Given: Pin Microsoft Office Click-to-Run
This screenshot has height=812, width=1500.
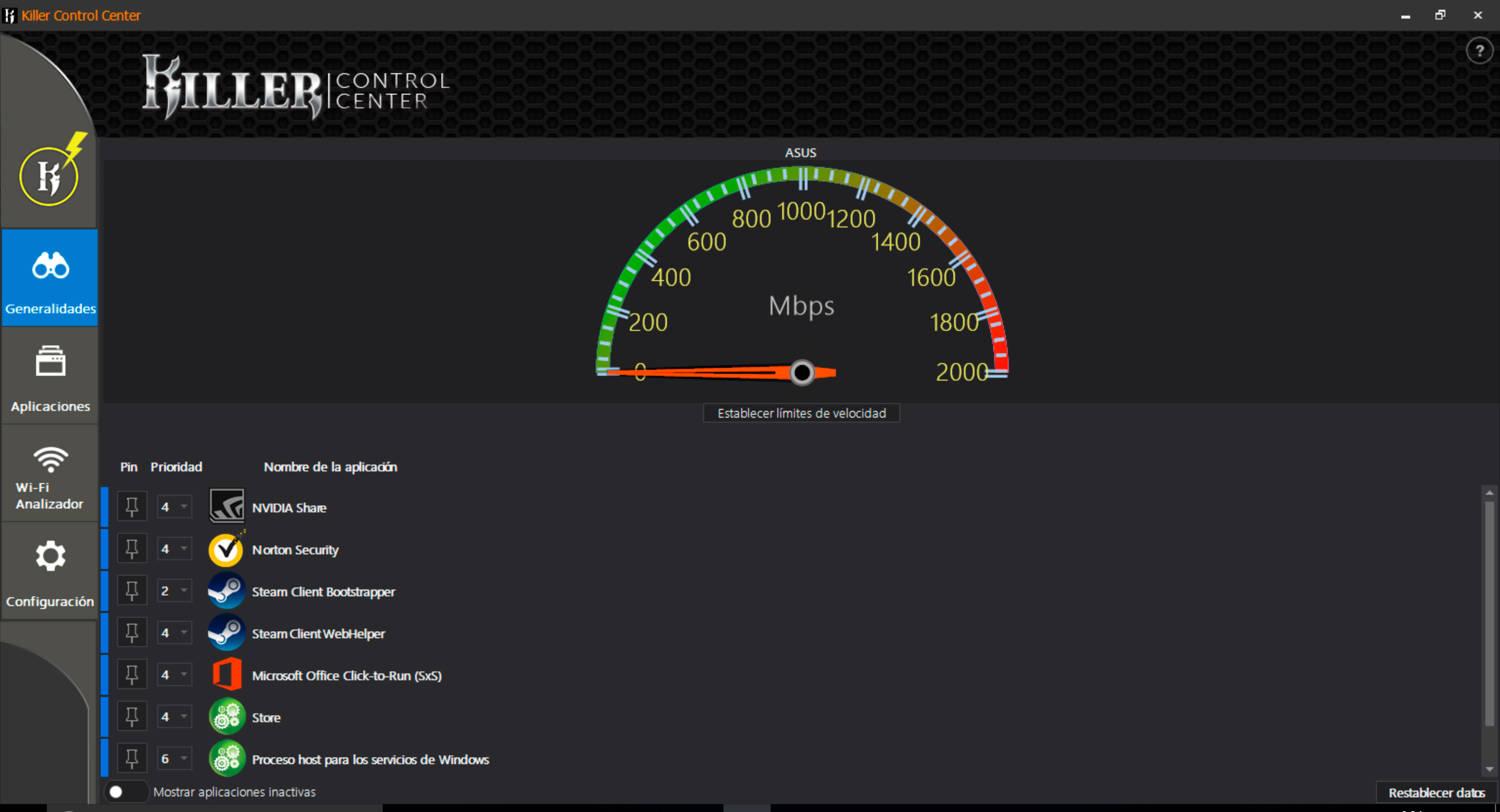Looking at the screenshot, I should click(132, 675).
